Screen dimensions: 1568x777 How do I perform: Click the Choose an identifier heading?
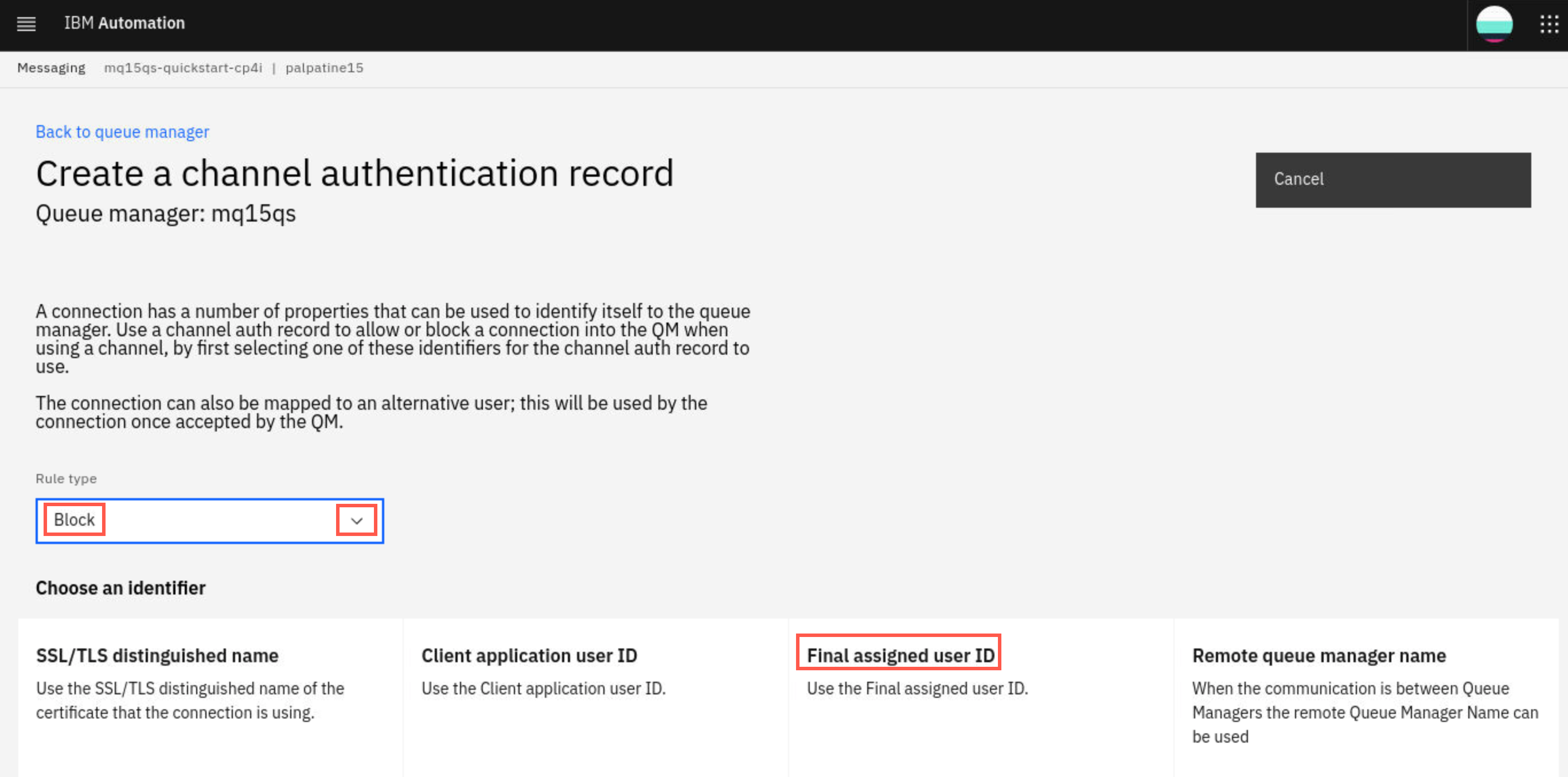click(x=120, y=588)
